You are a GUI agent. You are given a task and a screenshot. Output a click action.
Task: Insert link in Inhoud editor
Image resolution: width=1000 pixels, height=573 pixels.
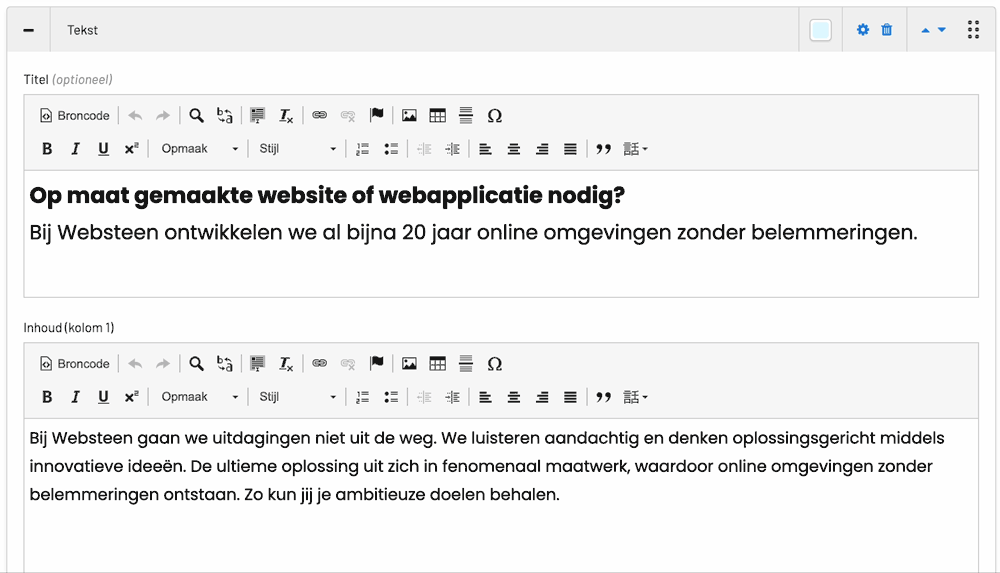coord(320,364)
